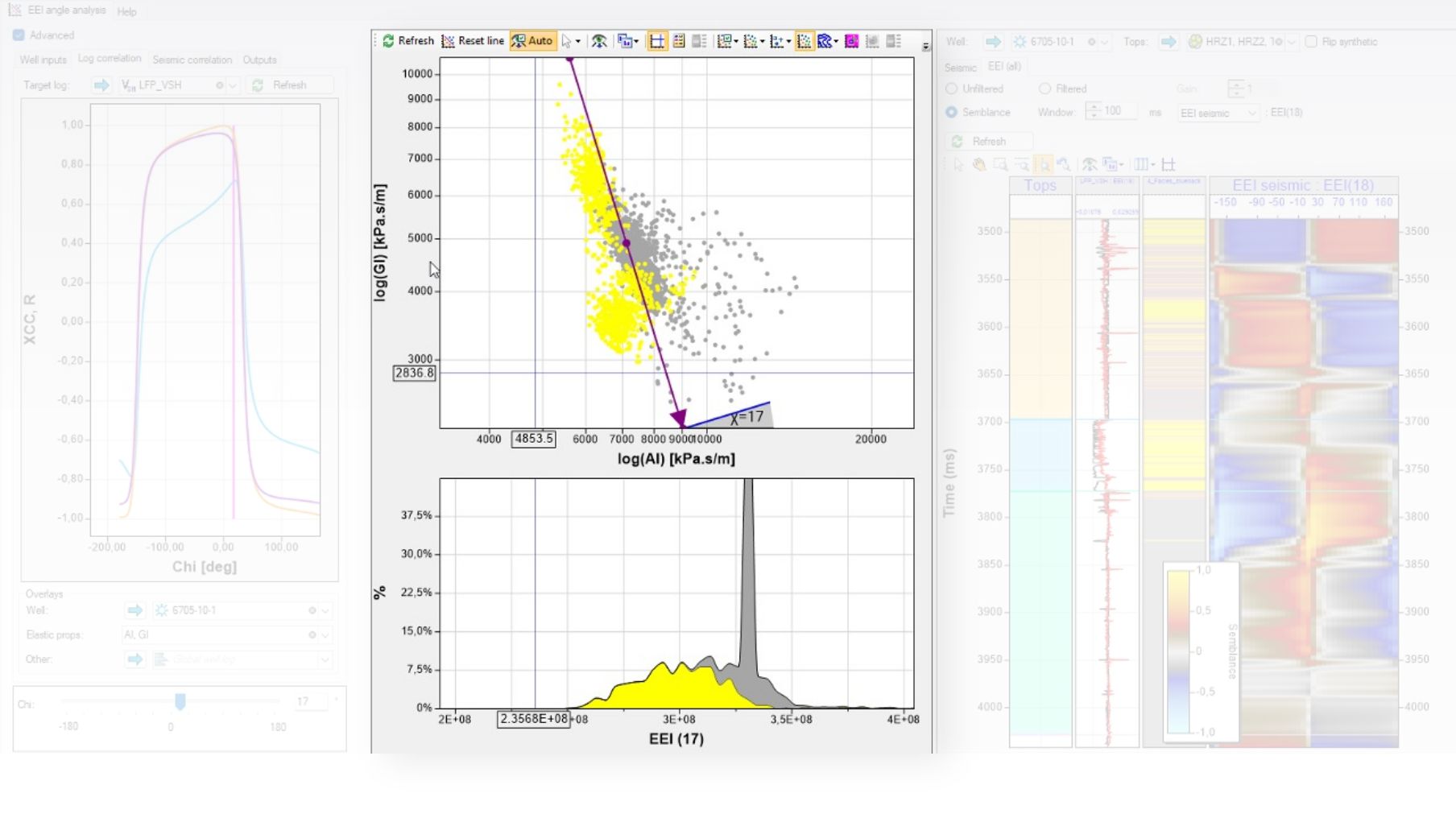Switch to the Seismic correlation tab
Screen dimensions: 1456x818
[x=192, y=60]
